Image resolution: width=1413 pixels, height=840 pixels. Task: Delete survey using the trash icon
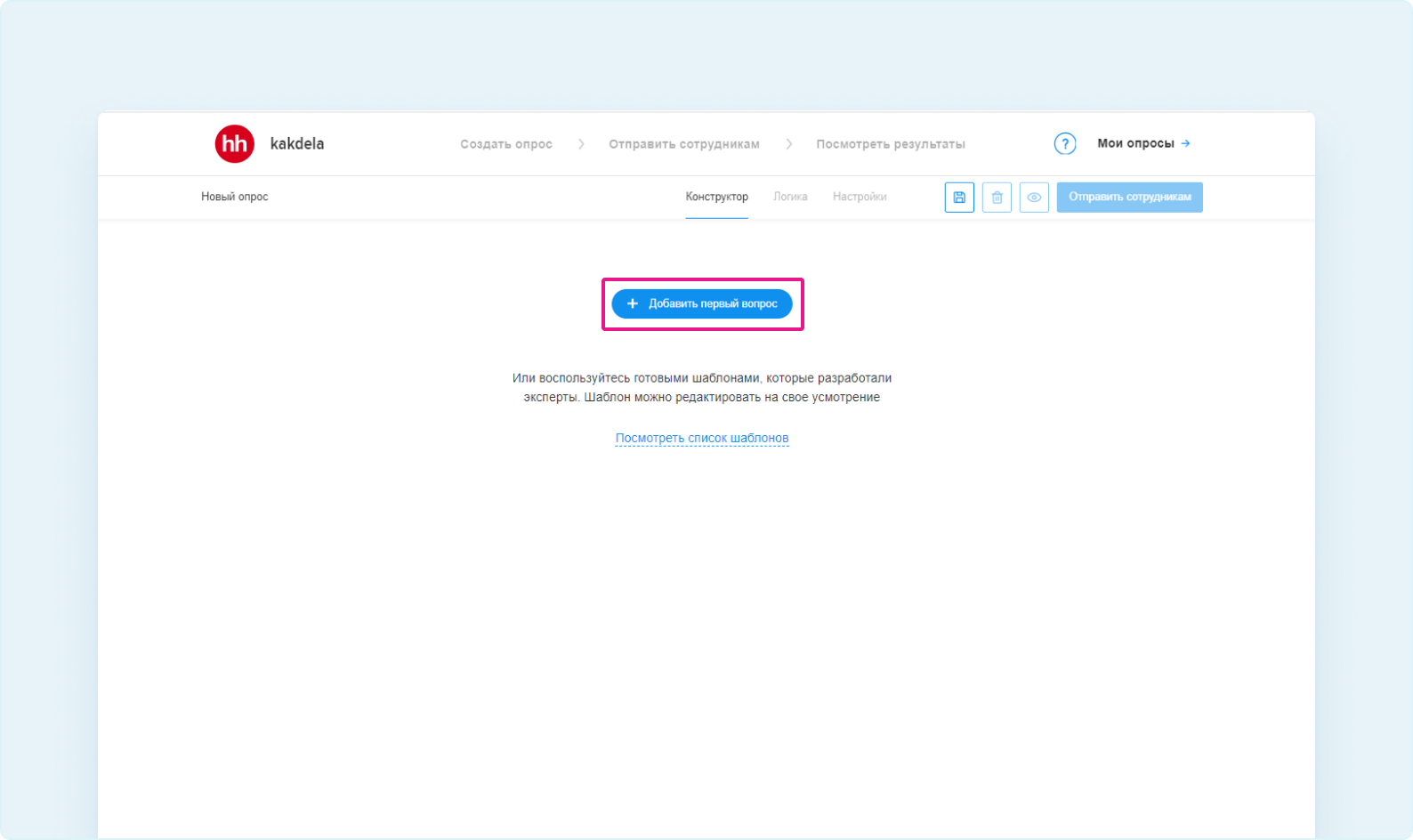pos(997,198)
